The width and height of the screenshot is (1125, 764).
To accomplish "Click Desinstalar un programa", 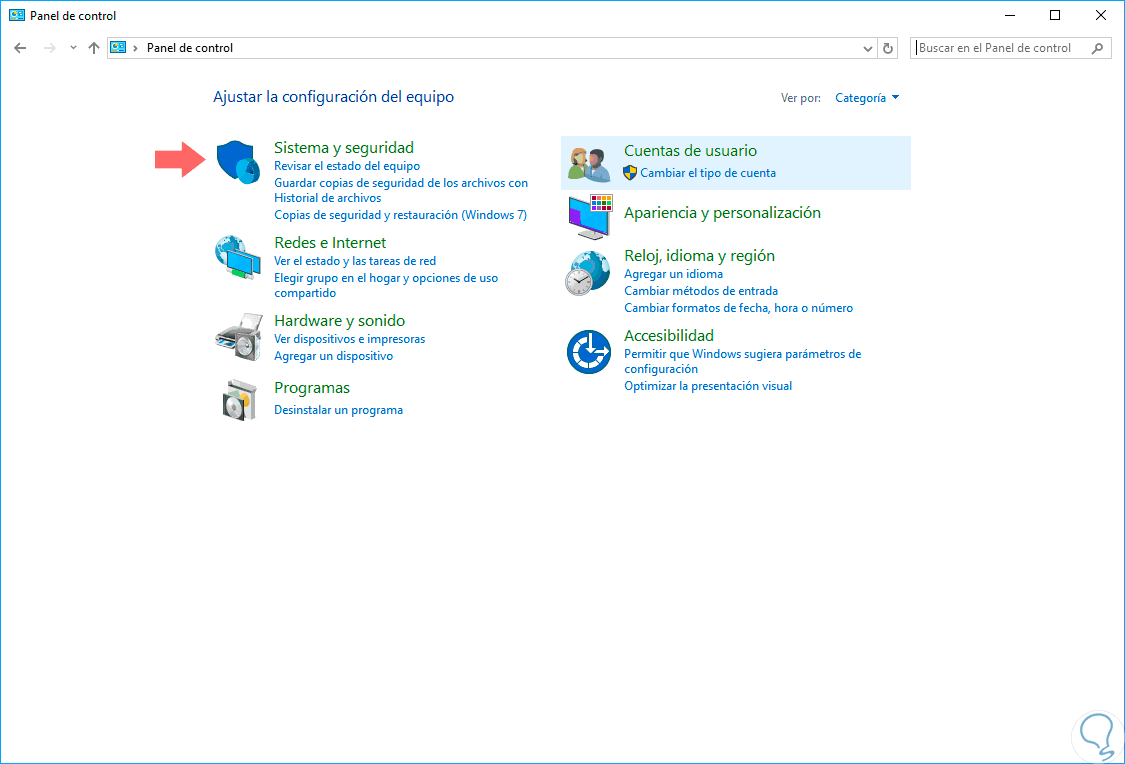I will 339,410.
